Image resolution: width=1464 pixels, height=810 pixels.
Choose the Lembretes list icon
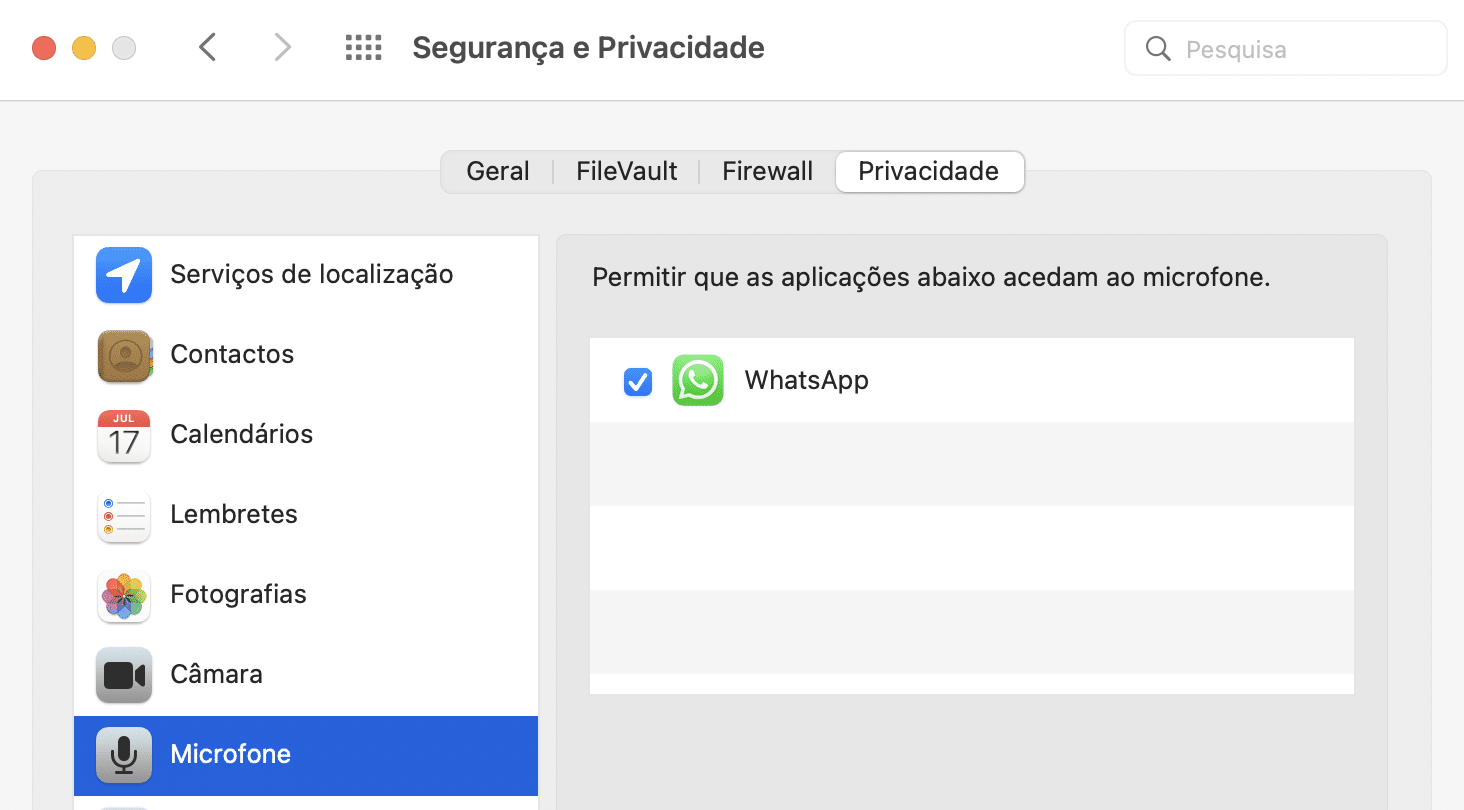tap(124, 515)
